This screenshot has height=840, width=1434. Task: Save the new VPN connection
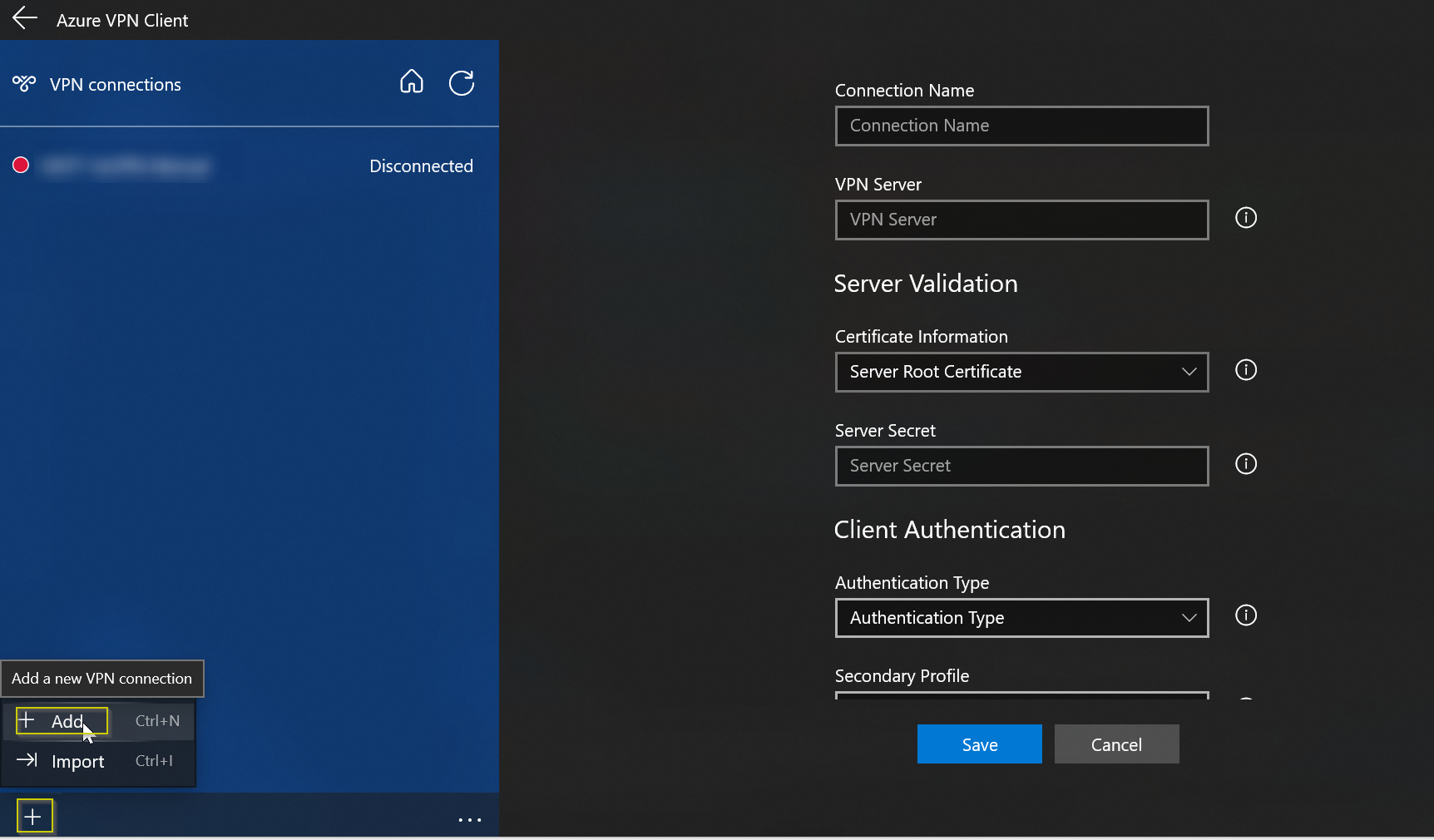pos(979,744)
